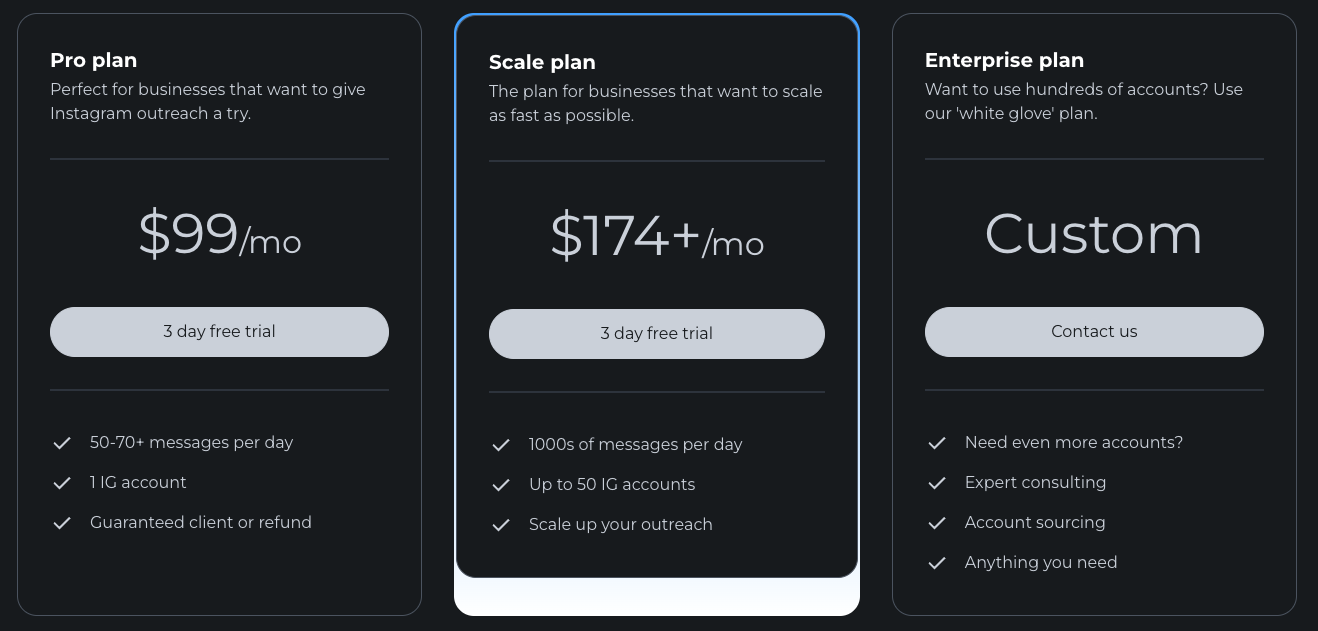Start the Scale plan 3 day free trial
Image resolution: width=1318 pixels, height=631 pixels.
pyautogui.click(x=656, y=333)
